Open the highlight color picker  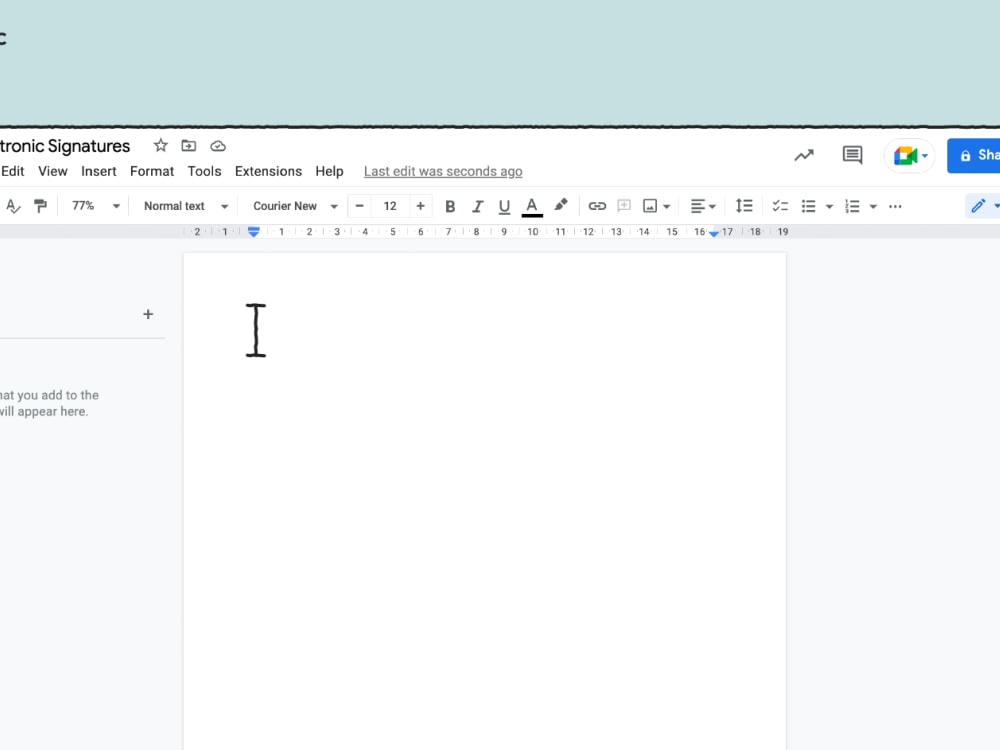(x=561, y=205)
